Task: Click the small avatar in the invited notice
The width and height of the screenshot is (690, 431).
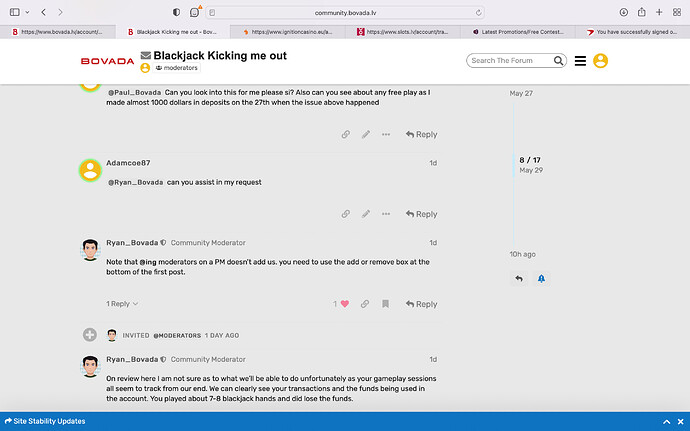Action: (112, 335)
